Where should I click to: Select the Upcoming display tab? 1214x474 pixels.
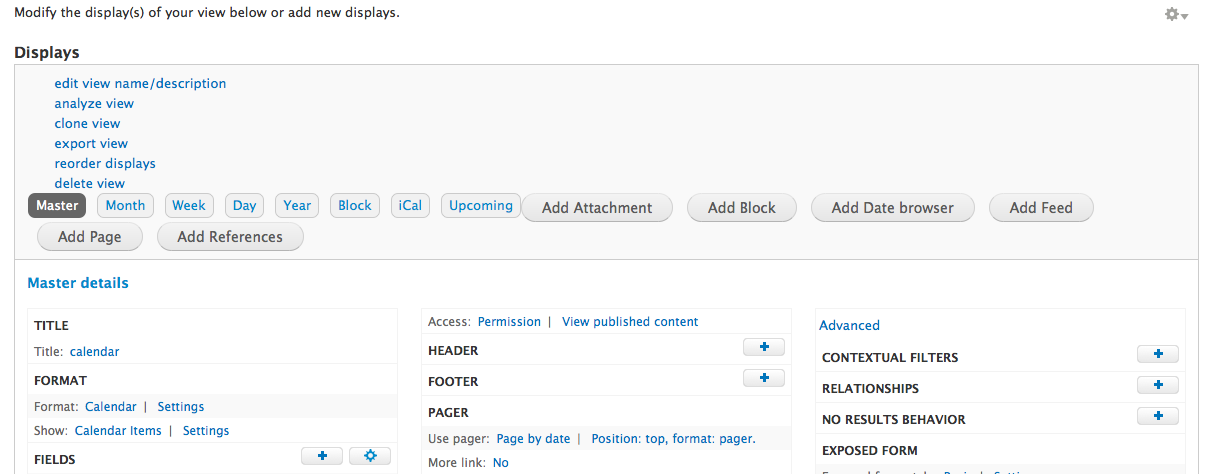click(481, 206)
